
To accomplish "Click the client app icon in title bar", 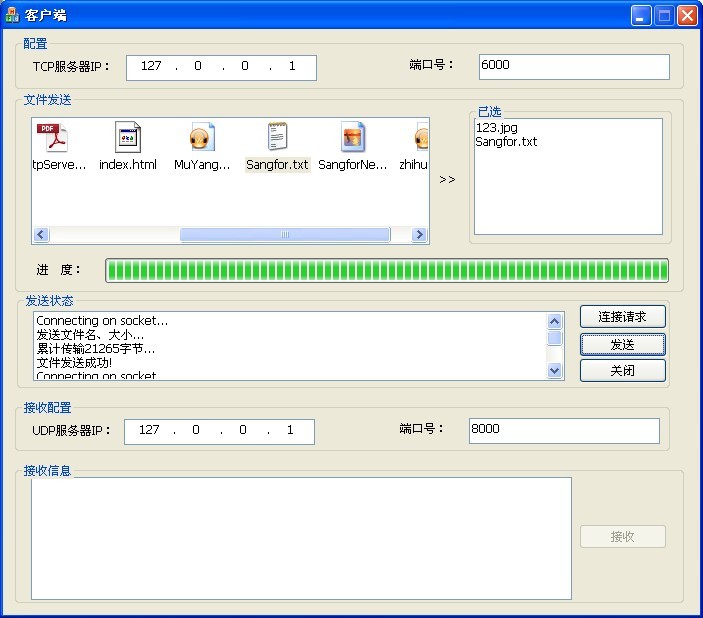I will click(x=12, y=15).
